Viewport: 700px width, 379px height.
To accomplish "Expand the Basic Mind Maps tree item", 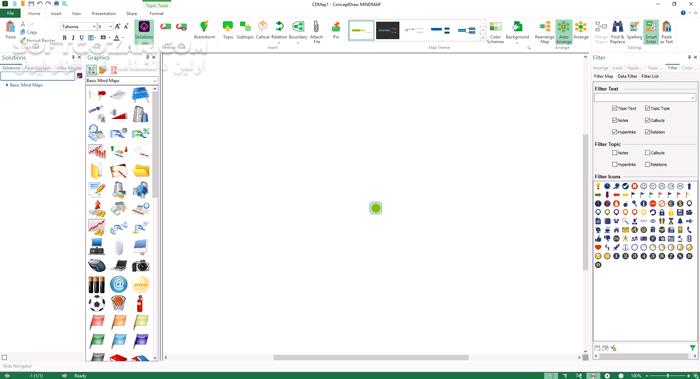I will pyautogui.click(x=7, y=85).
